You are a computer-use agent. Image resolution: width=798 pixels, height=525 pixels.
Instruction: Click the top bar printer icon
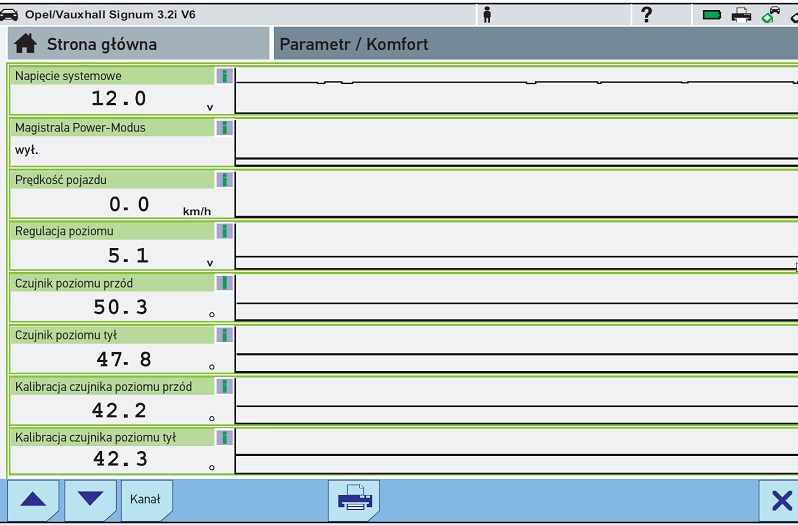tap(741, 15)
